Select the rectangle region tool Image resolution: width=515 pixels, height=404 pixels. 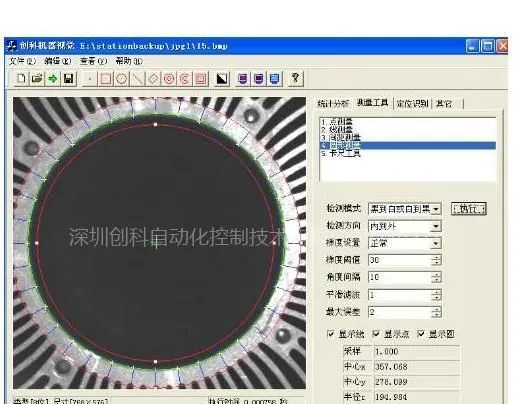click(x=106, y=79)
